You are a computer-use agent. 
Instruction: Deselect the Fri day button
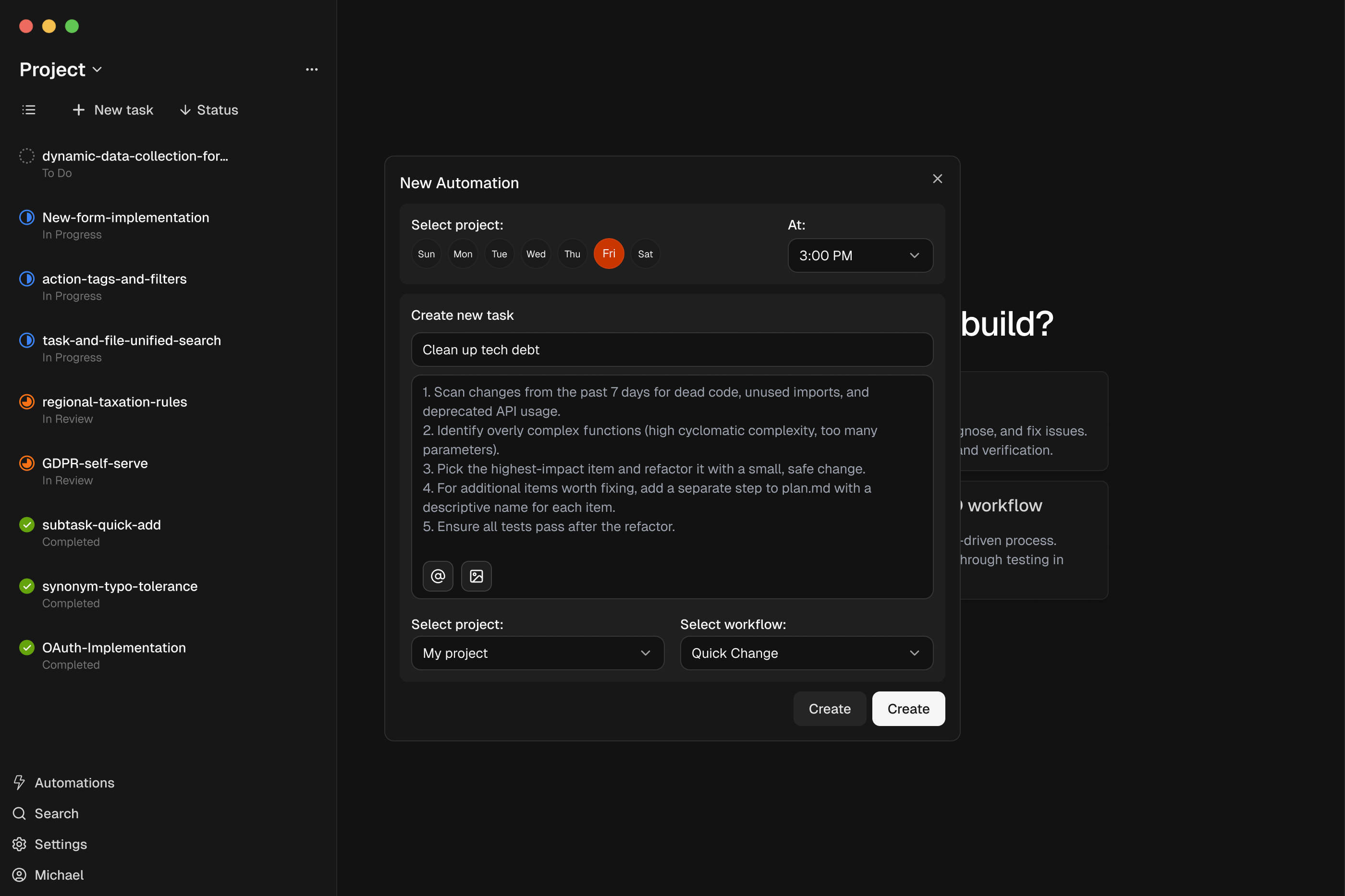pyautogui.click(x=609, y=254)
